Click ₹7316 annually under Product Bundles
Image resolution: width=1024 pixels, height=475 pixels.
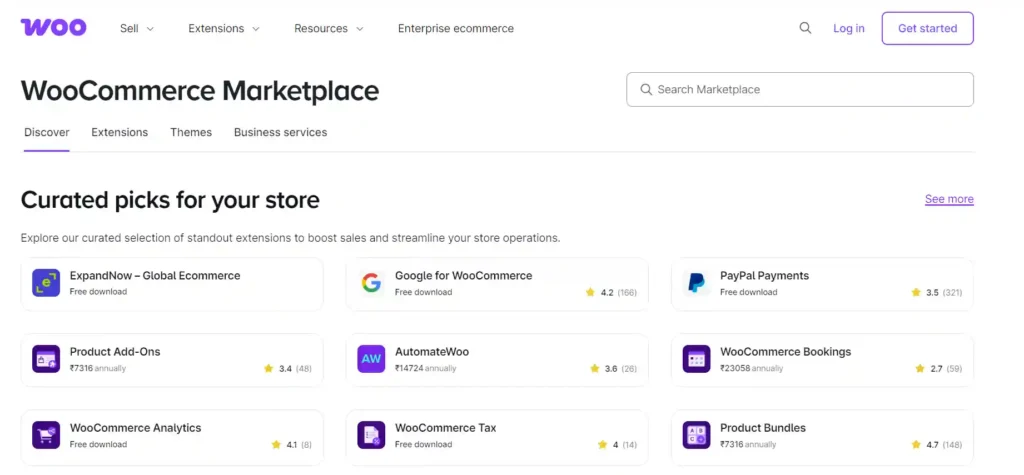click(x=748, y=444)
